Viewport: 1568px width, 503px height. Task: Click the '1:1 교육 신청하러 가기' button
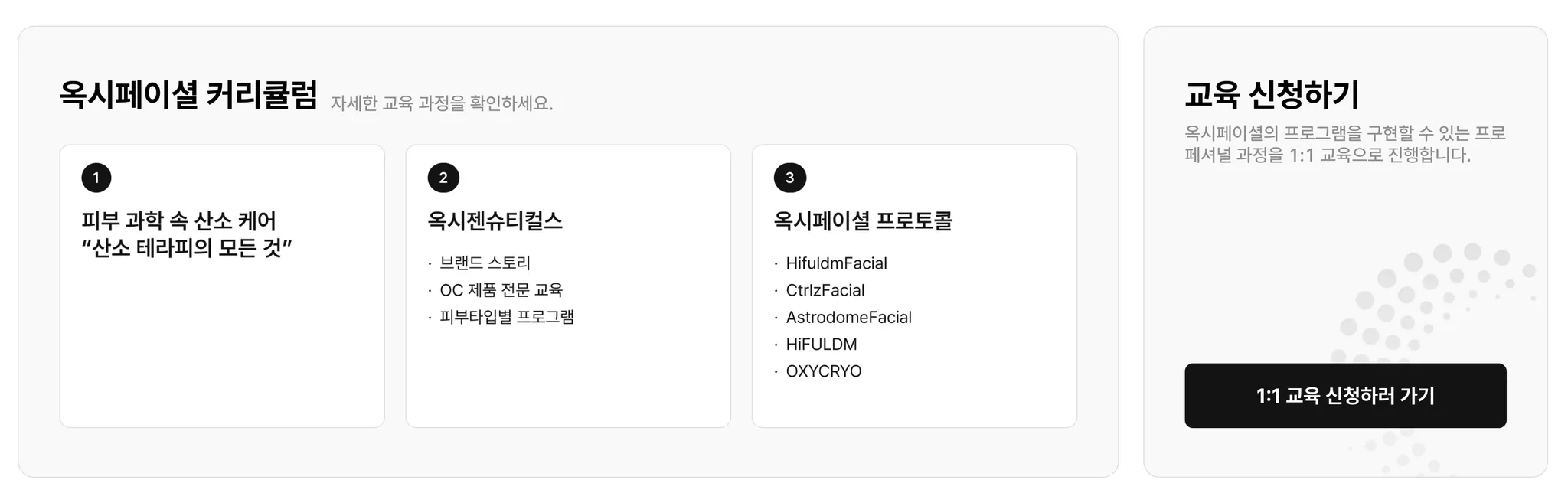click(1345, 396)
